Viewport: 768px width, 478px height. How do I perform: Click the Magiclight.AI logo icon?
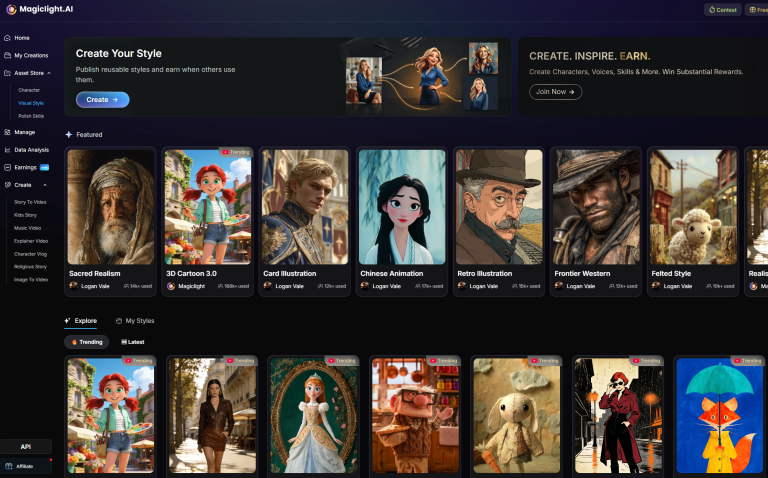tap(11, 9)
